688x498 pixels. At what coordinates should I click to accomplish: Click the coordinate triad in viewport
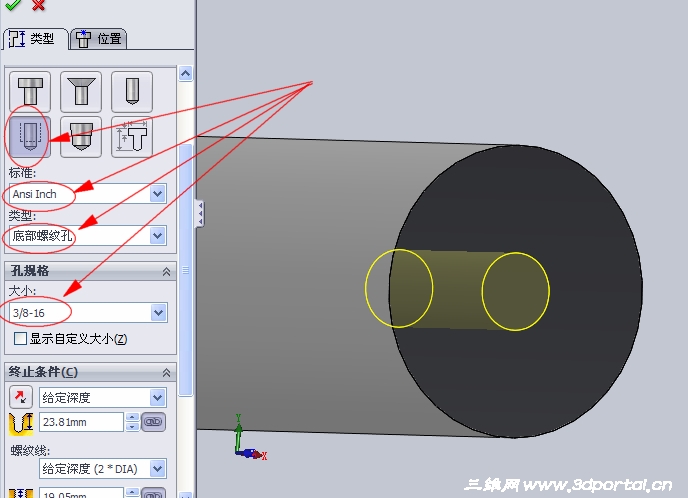pos(249,438)
